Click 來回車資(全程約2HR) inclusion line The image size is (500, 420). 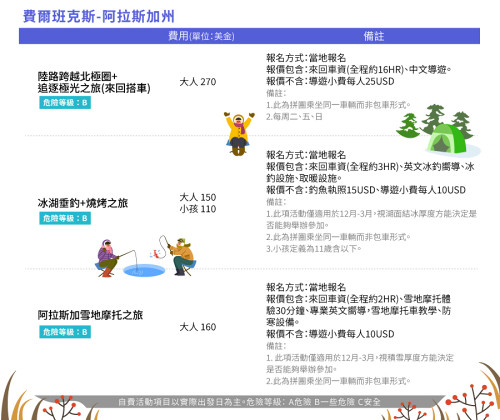[x=358, y=310]
